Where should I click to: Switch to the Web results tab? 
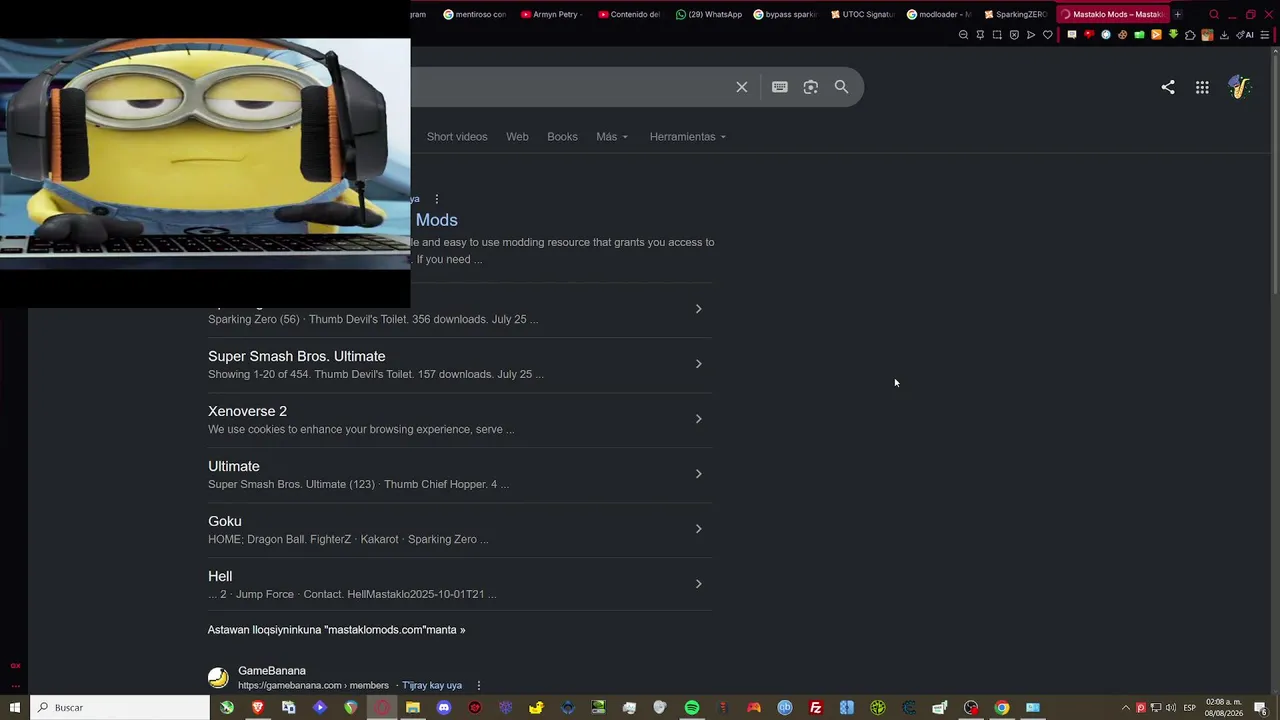(517, 137)
